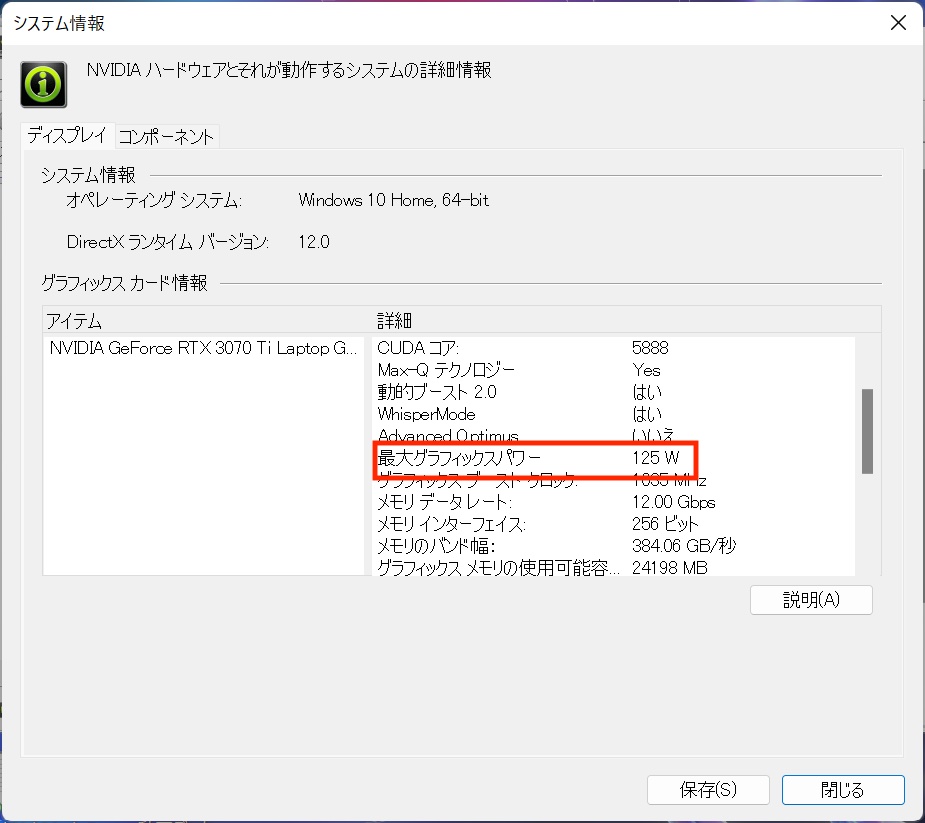This screenshot has width=925, height=823.
Task: Open the コンポーネント tab
Action: [x=166, y=136]
